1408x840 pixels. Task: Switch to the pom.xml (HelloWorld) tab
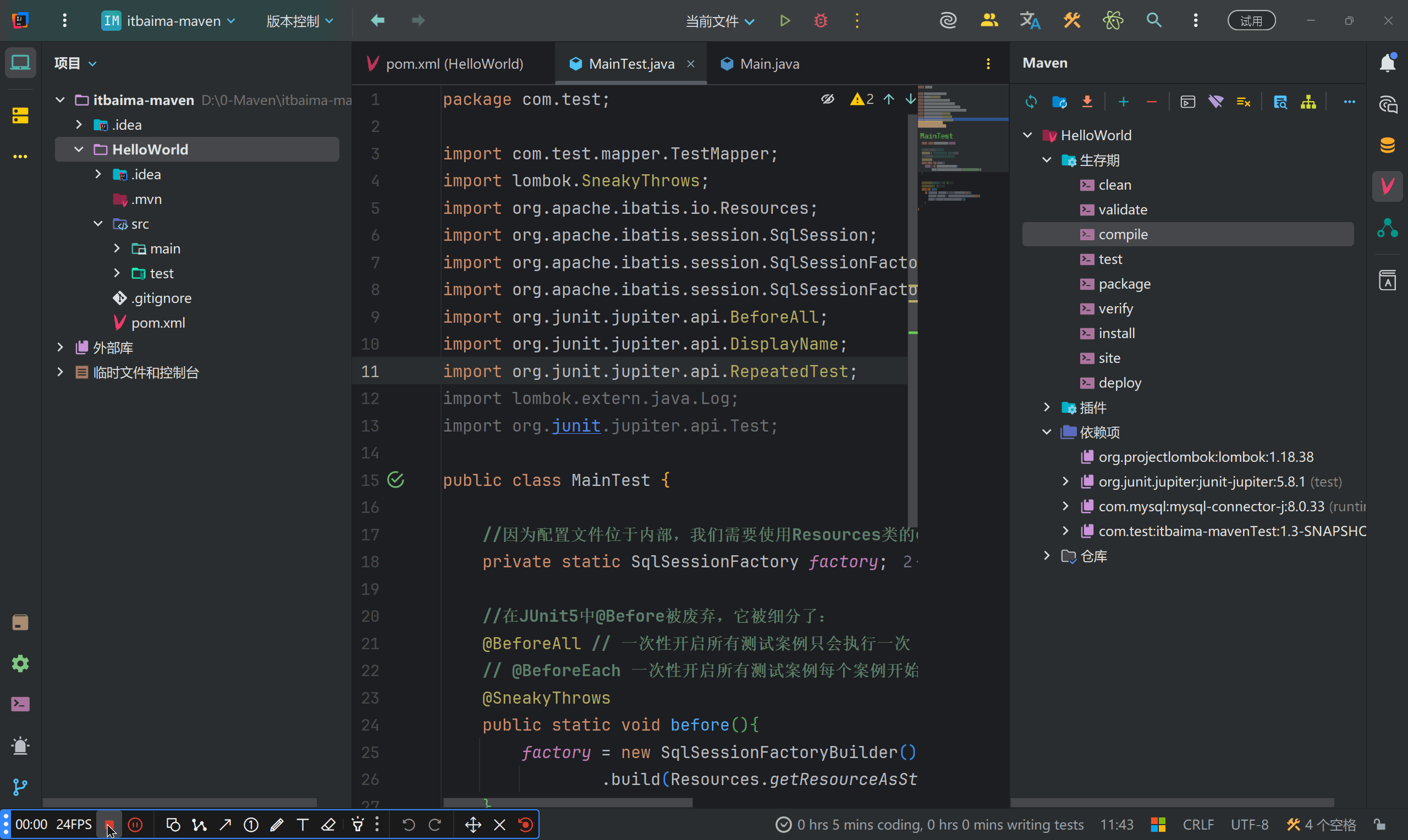coord(454,64)
